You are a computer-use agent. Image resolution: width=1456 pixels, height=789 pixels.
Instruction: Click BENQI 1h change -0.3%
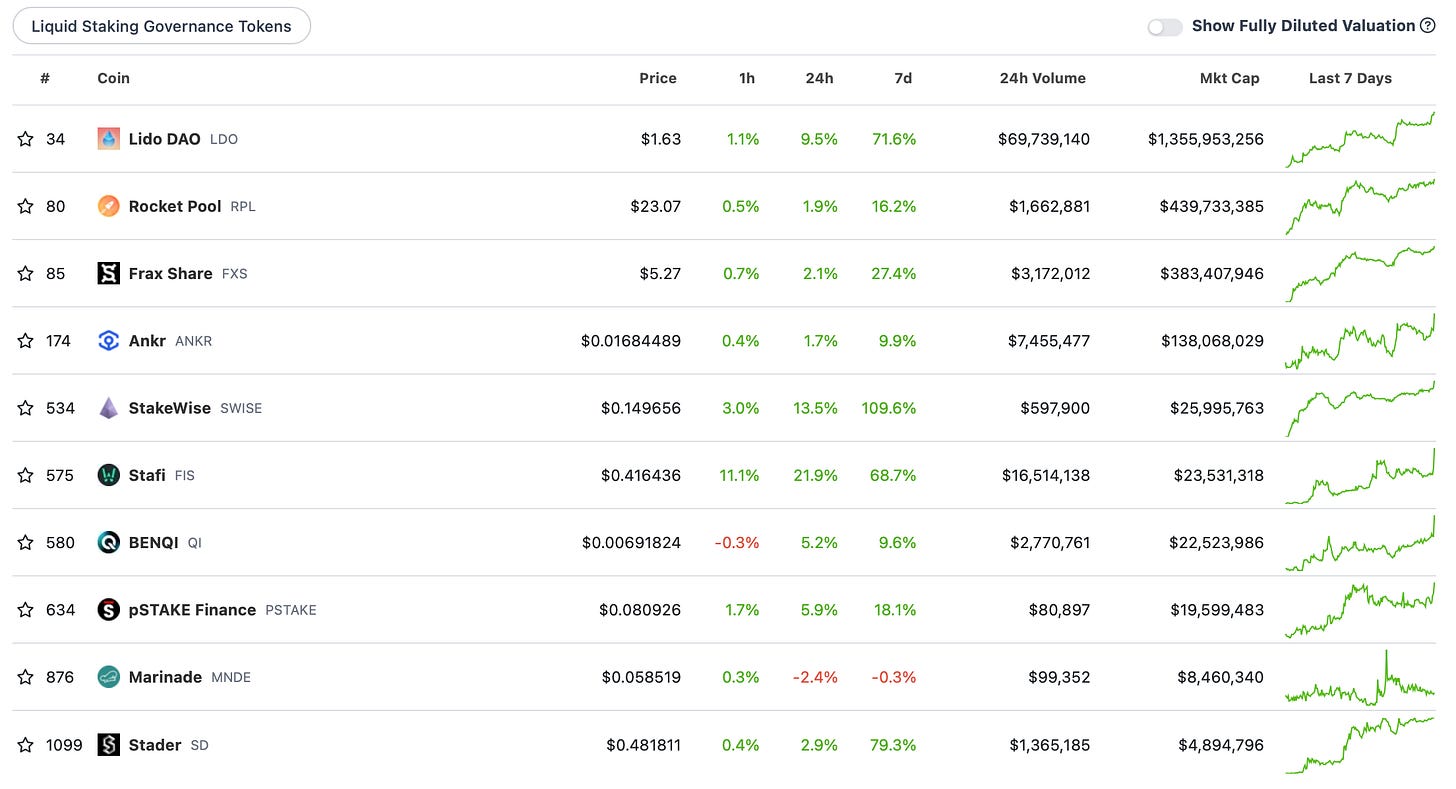click(737, 542)
